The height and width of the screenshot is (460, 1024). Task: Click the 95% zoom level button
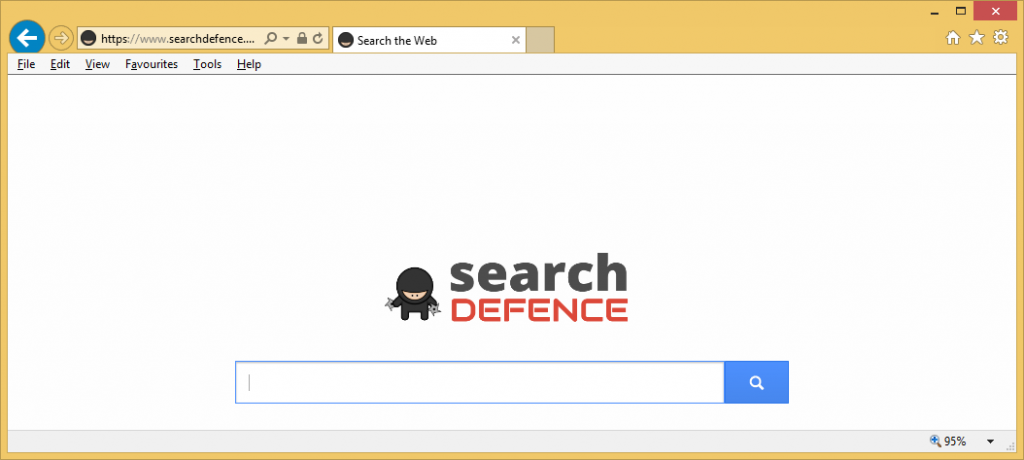tap(949, 441)
